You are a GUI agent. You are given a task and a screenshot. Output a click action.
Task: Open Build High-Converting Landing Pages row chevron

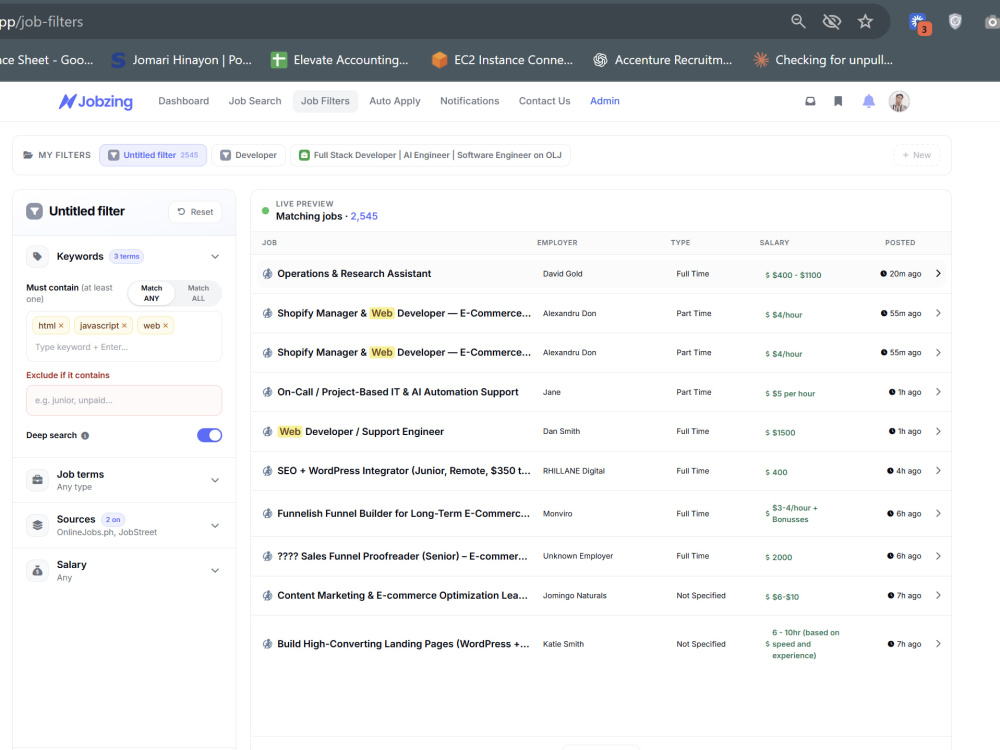click(x=938, y=644)
